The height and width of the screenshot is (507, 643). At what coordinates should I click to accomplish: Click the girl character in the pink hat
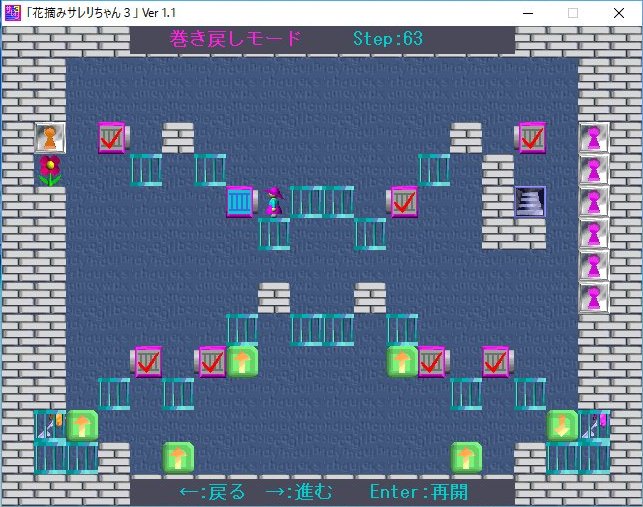click(273, 201)
